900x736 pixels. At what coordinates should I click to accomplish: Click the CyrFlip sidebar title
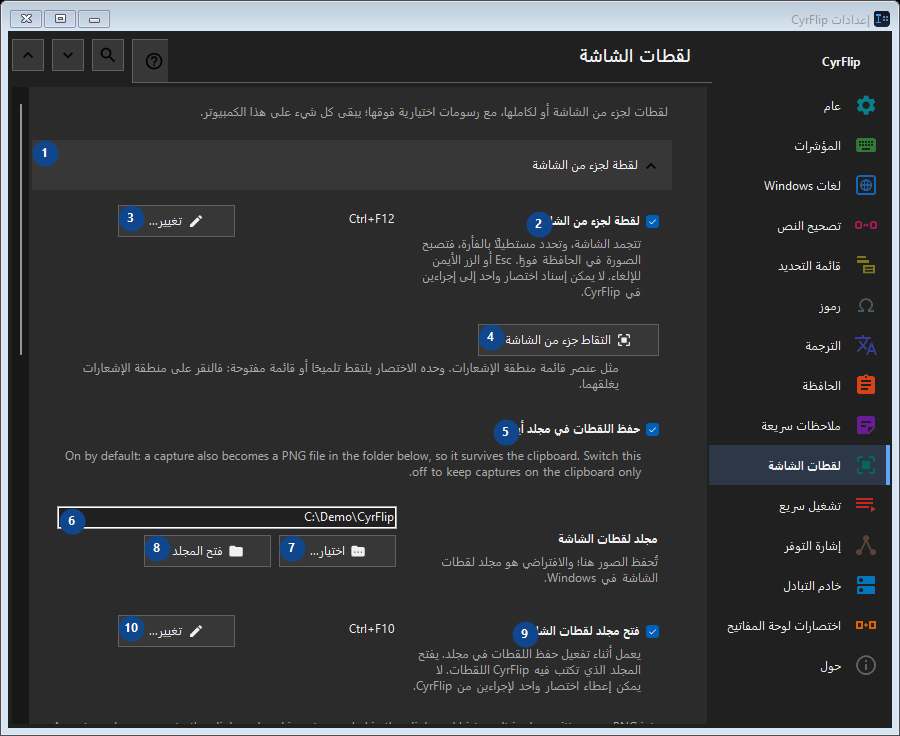pyautogui.click(x=840, y=62)
